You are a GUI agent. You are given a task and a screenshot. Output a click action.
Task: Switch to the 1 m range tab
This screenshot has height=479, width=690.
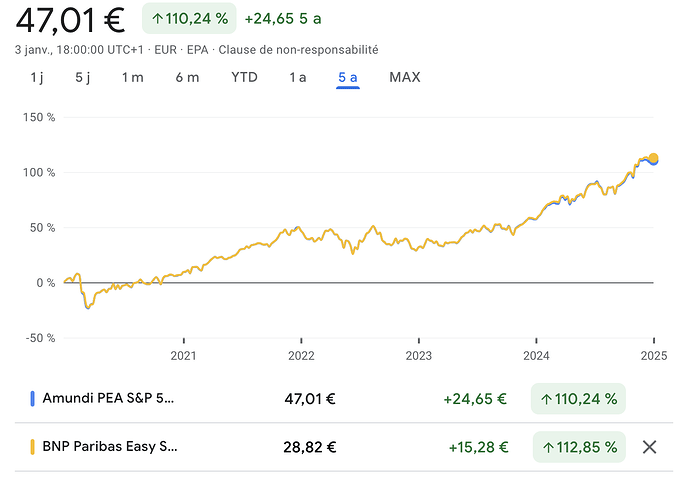(132, 77)
